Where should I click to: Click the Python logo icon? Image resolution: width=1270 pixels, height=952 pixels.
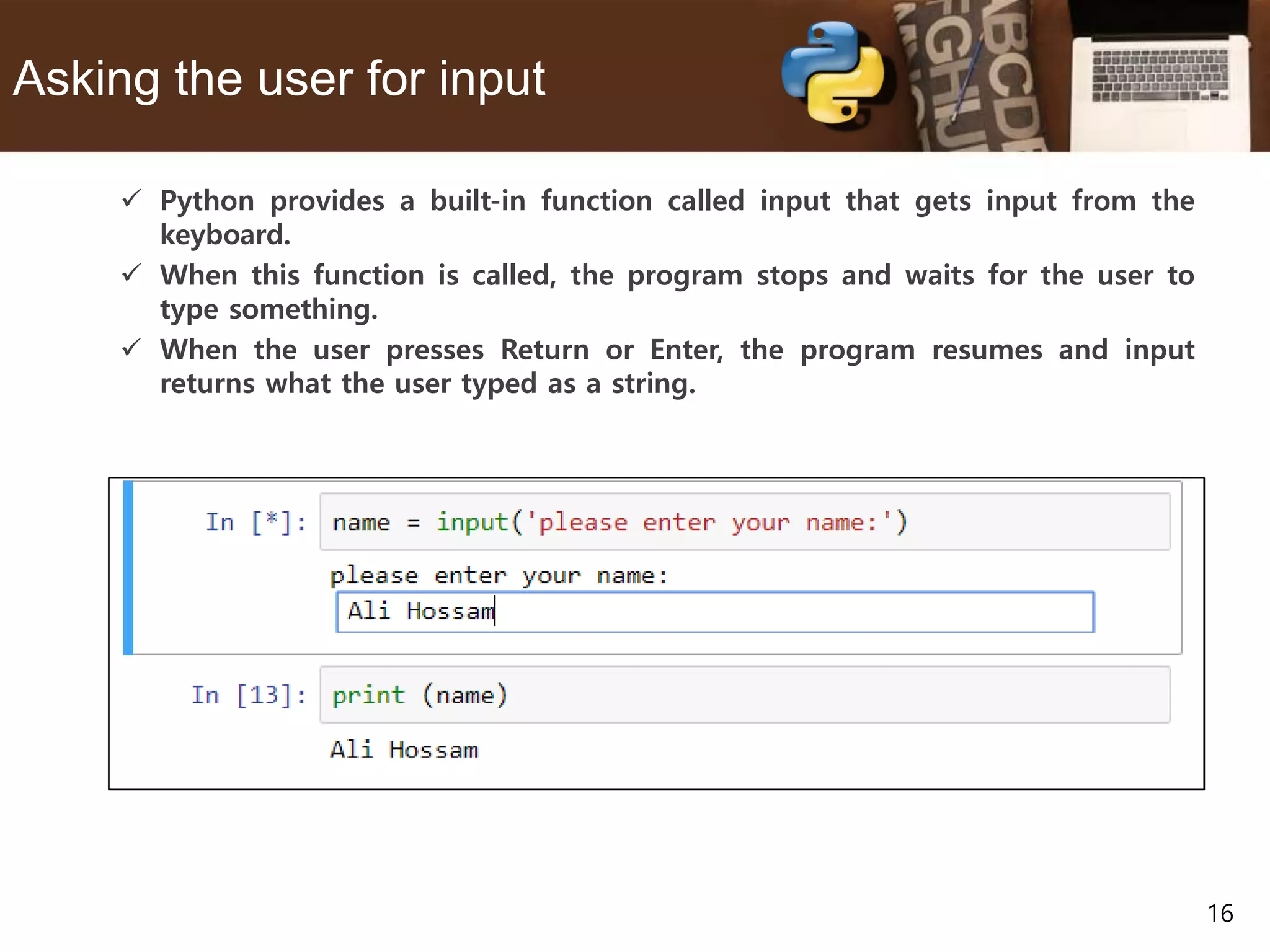click(x=833, y=73)
